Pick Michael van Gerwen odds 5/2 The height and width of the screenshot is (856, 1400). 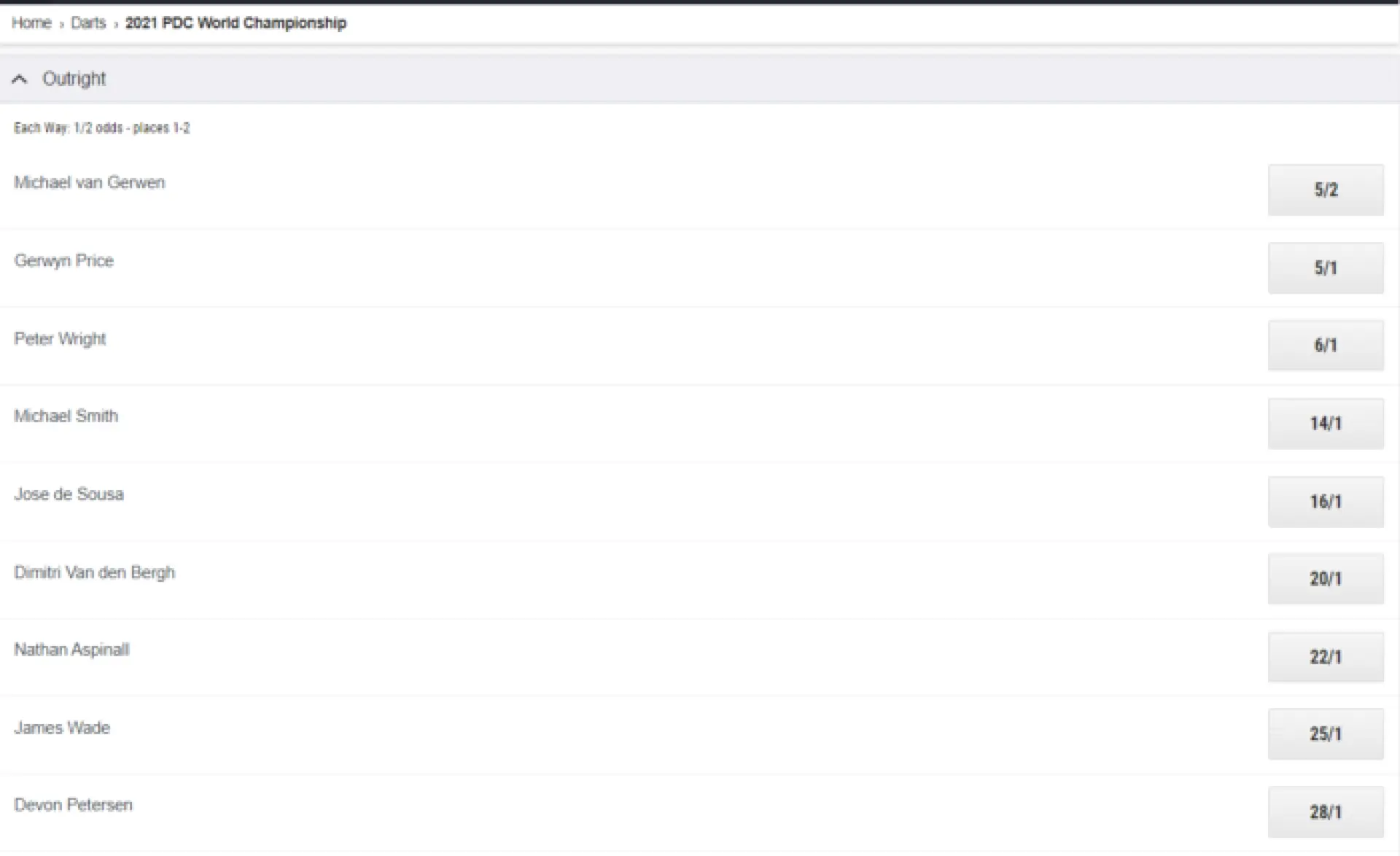1326,190
